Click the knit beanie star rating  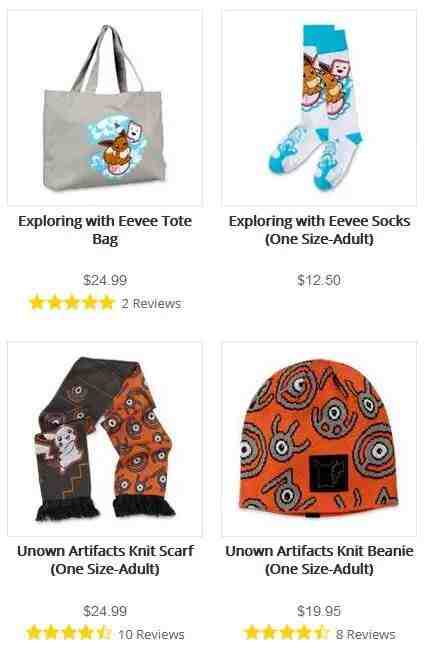pyautogui.click(x=286, y=633)
